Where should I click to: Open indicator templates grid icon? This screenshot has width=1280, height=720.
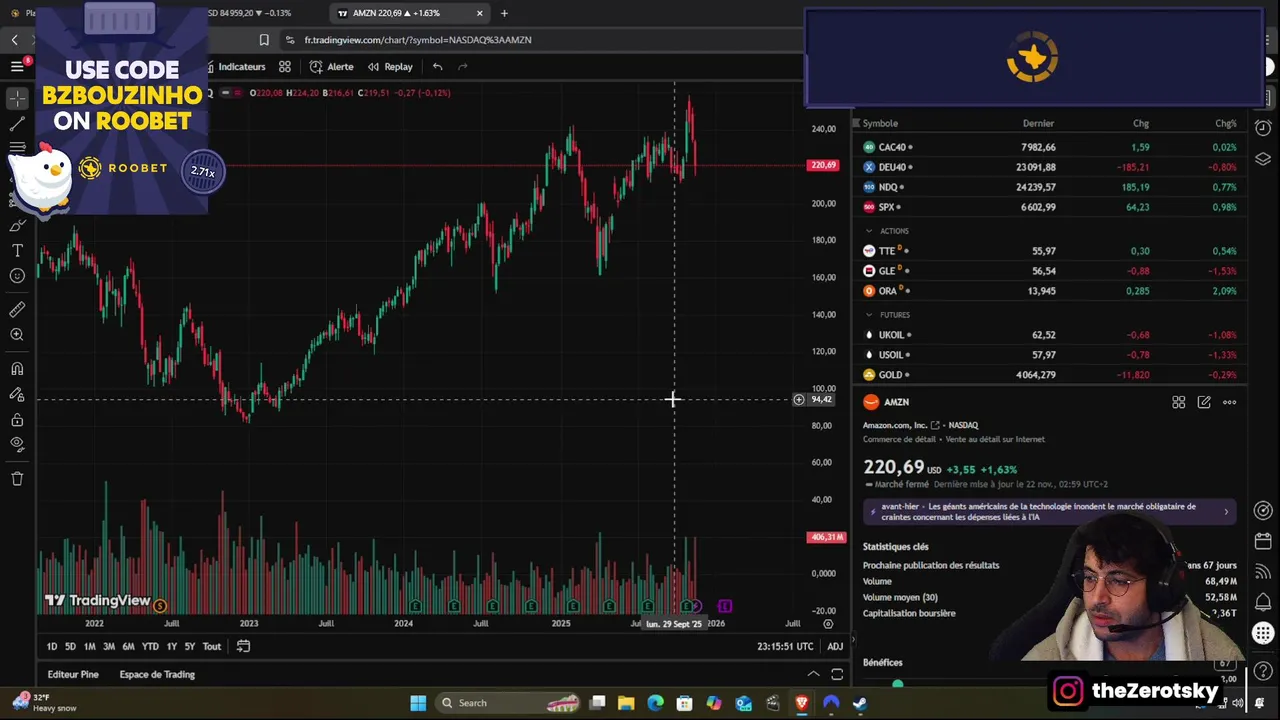(x=285, y=67)
